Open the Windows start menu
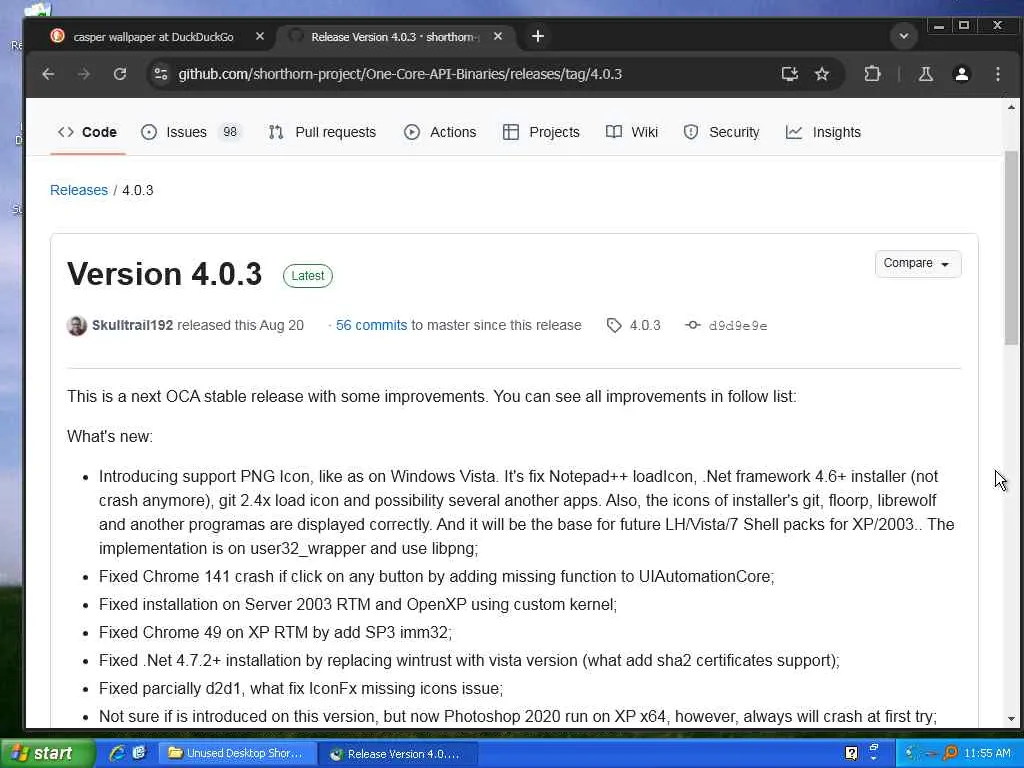This screenshot has width=1024, height=768. (47, 754)
